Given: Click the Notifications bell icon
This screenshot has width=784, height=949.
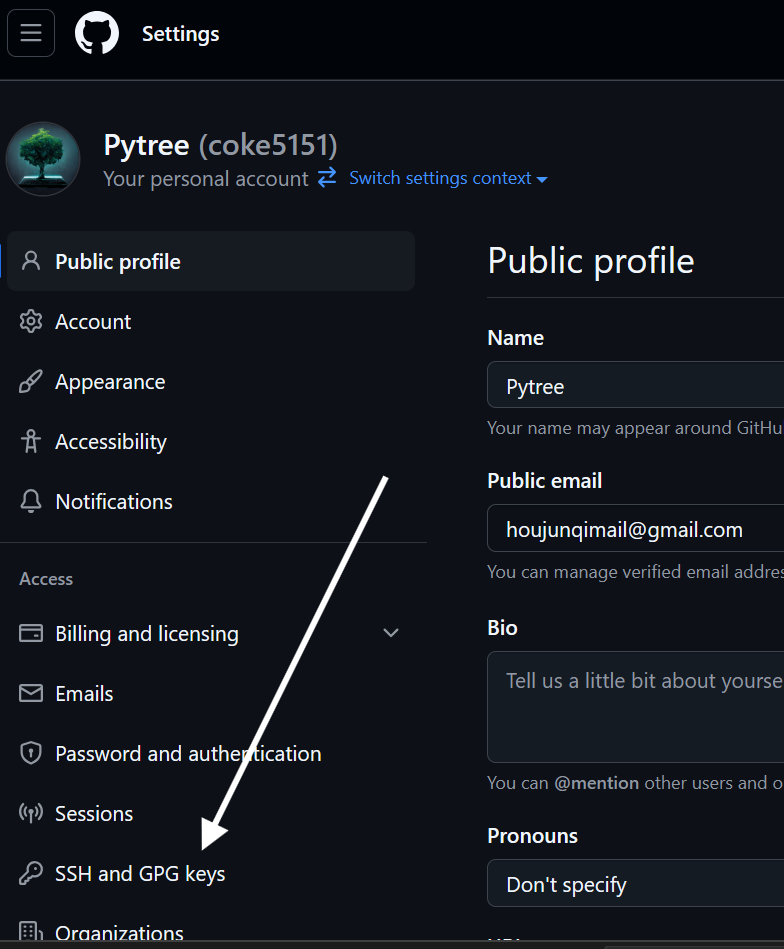Looking at the screenshot, I should (x=31, y=501).
